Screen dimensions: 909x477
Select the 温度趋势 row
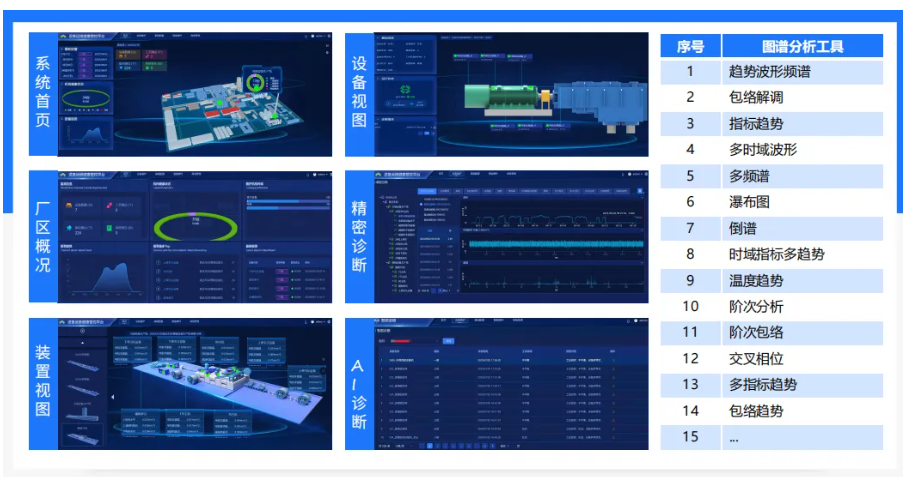click(x=772, y=281)
